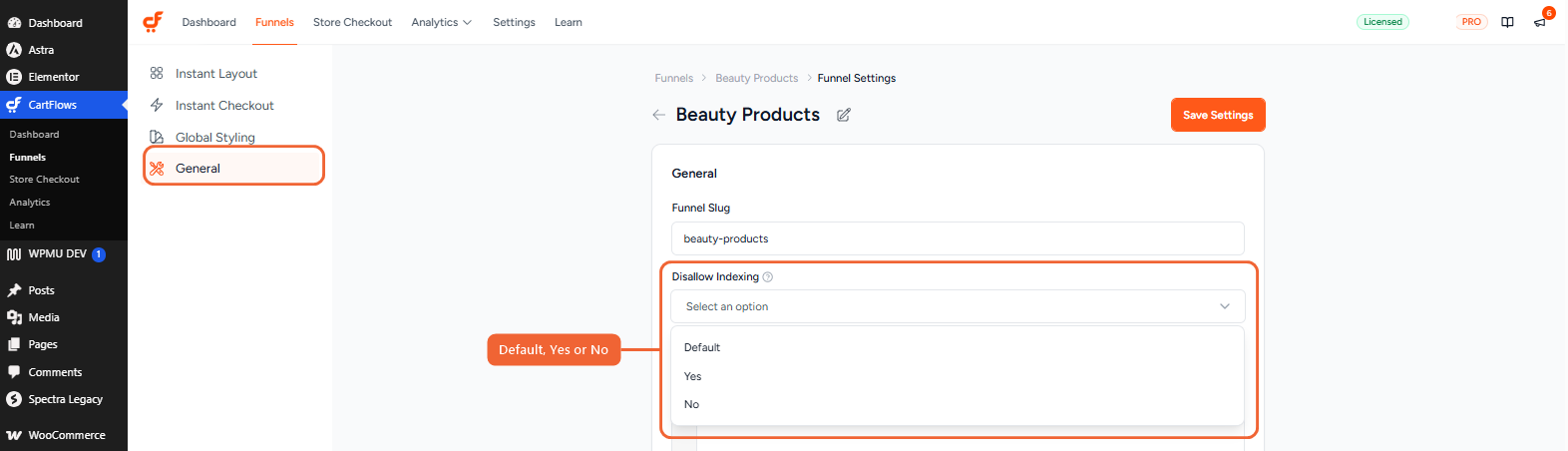Click the Spectra Legacy icon
The image size is (1568, 451).
click(14, 399)
